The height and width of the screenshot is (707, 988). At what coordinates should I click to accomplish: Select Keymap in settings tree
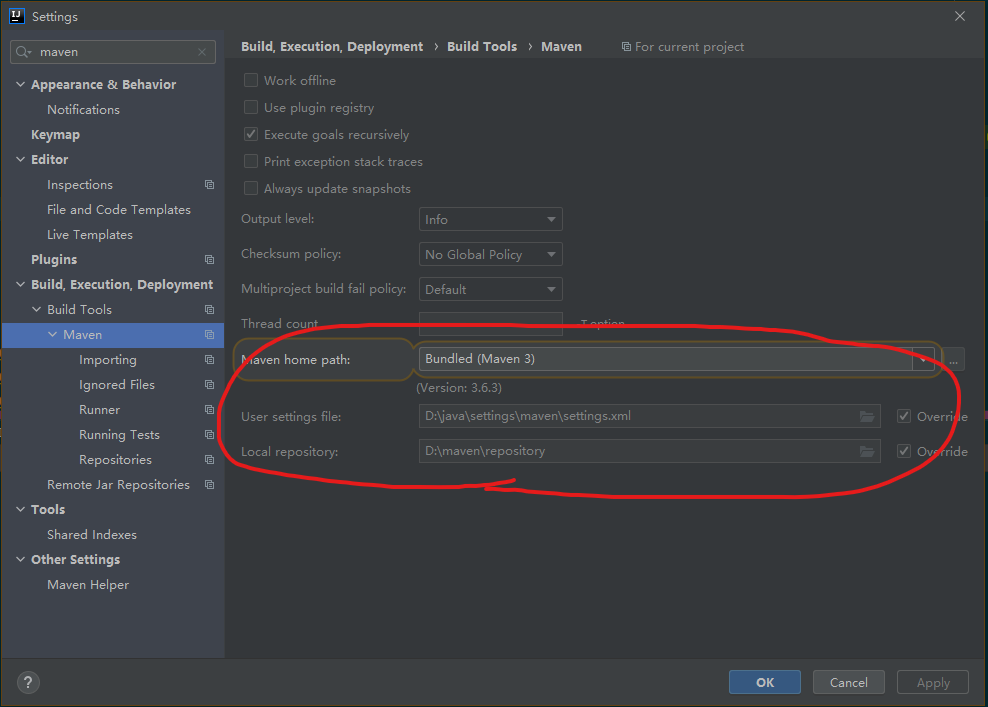pos(55,135)
